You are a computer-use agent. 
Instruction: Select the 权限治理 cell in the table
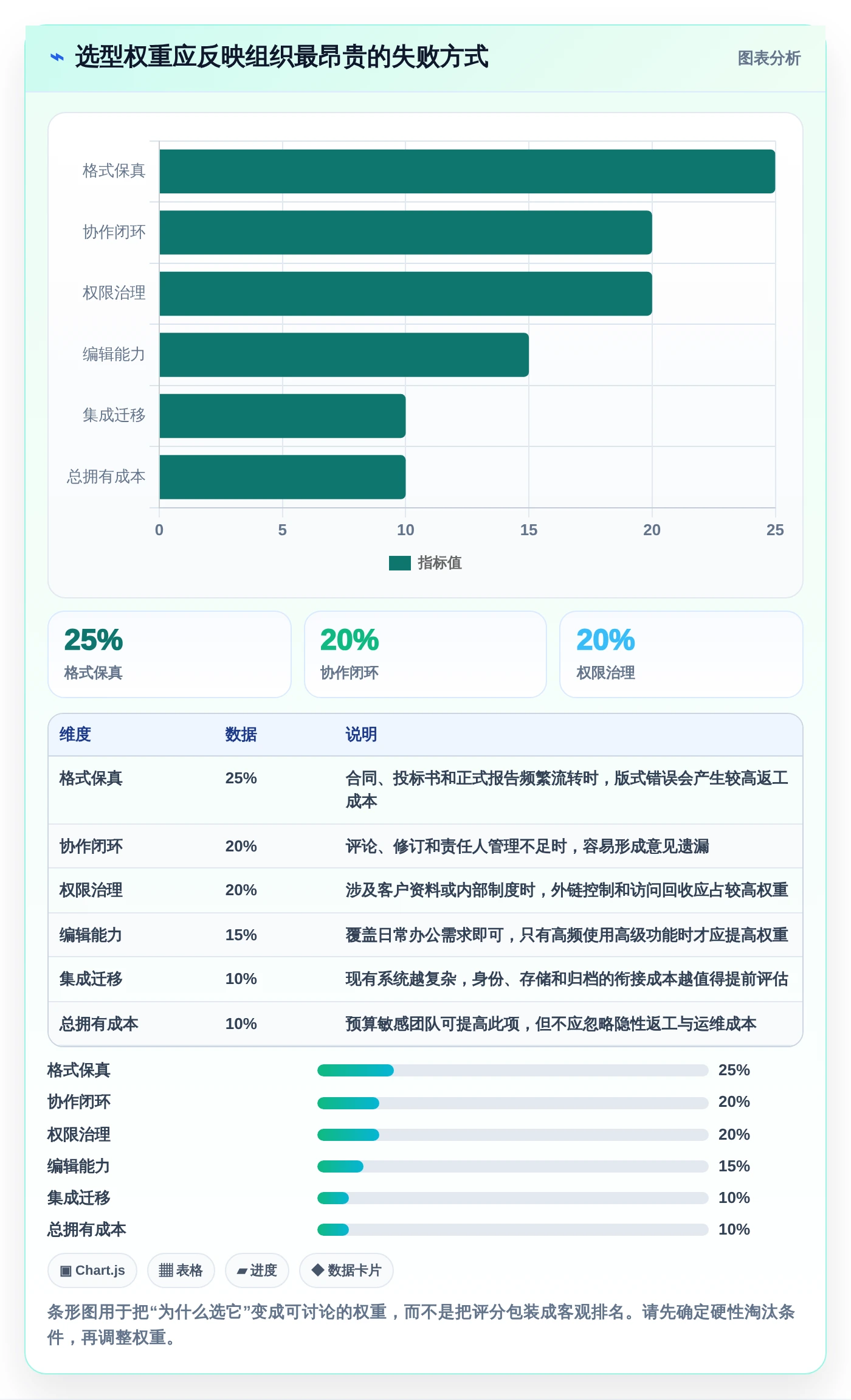pyautogui.click(x=91, y=890)
